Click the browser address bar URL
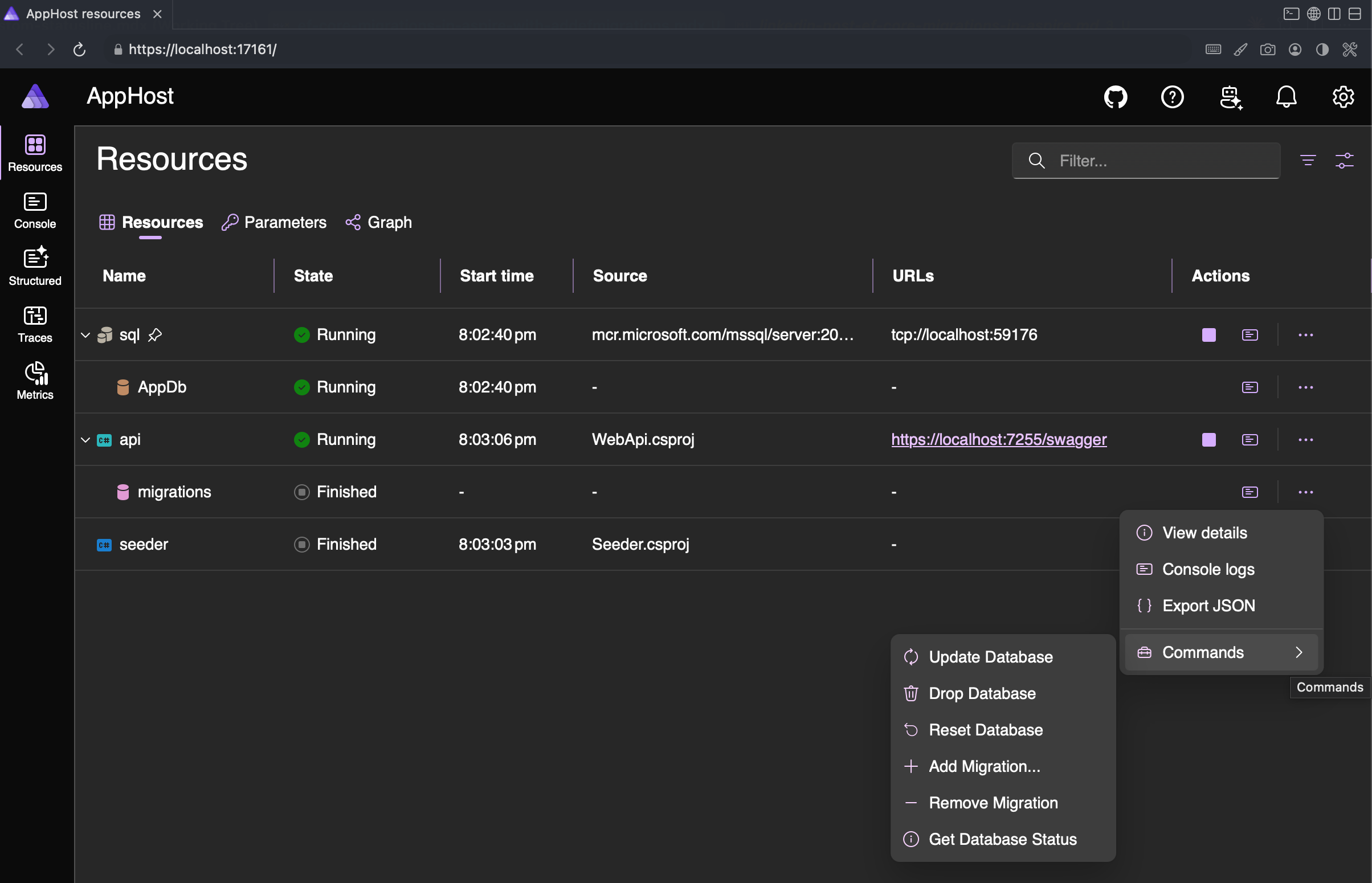Viewport: 1372px width, 883px height. (x=202, y=50)
